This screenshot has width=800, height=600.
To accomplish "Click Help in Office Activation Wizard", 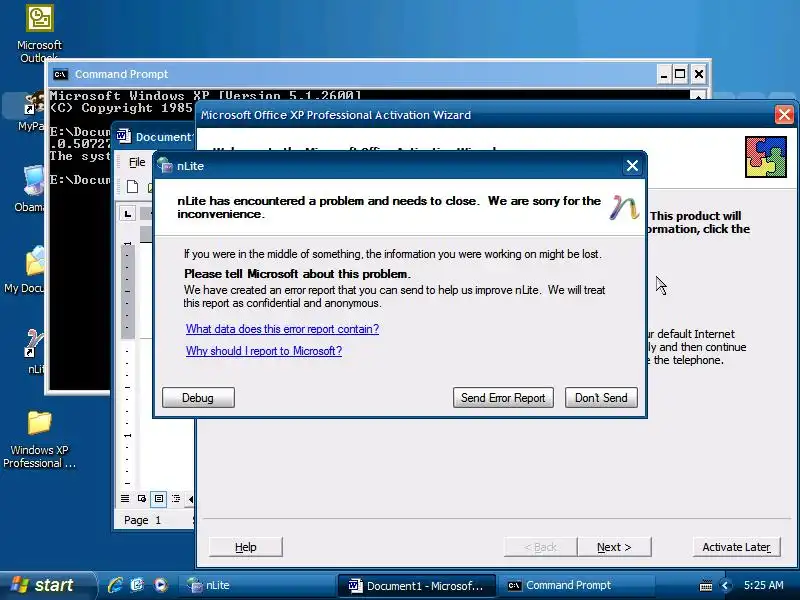I will [x=245, y=547].
